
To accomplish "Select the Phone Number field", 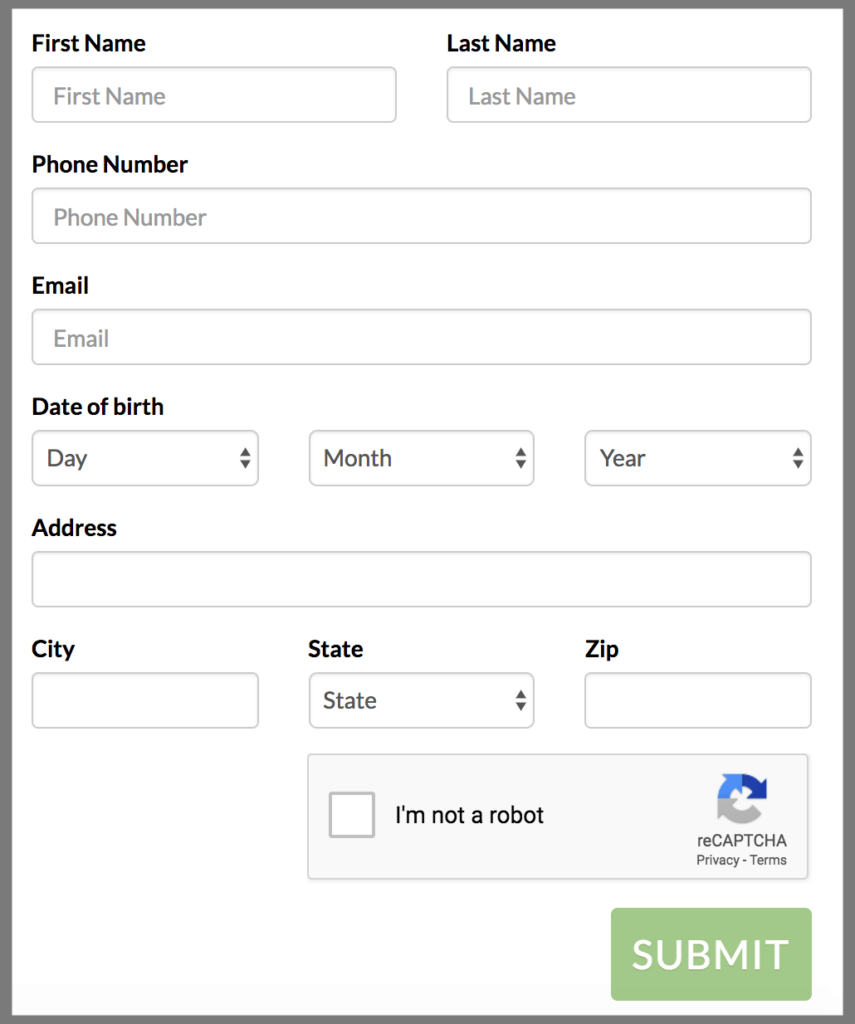I will [x=420, y=216].
